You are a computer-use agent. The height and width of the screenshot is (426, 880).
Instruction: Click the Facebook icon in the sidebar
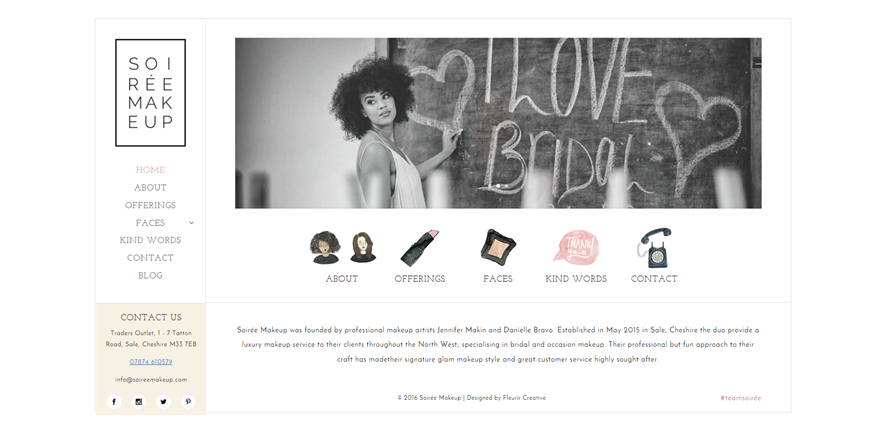point(114,401)
